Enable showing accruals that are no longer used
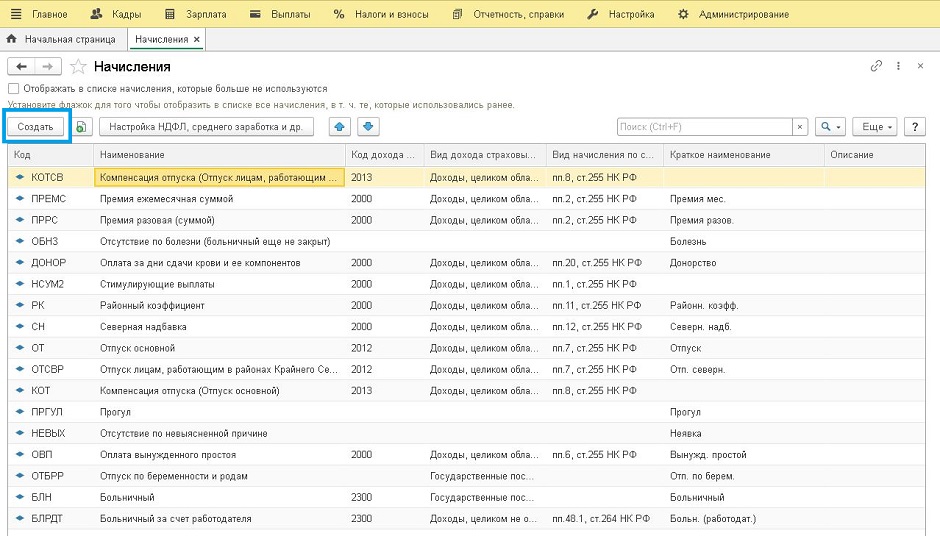 coord(14,89)
